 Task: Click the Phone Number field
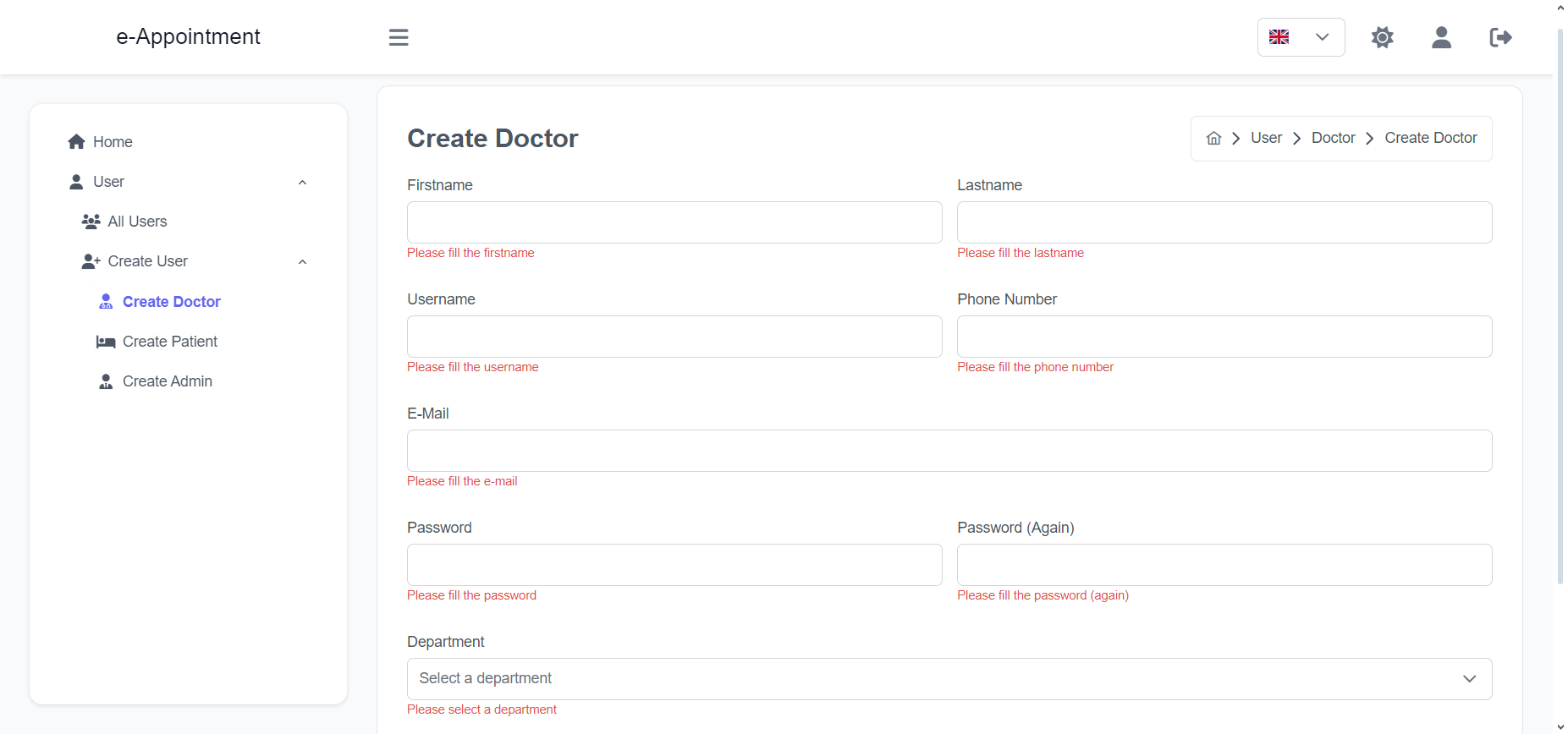(x=1224, y=337)
